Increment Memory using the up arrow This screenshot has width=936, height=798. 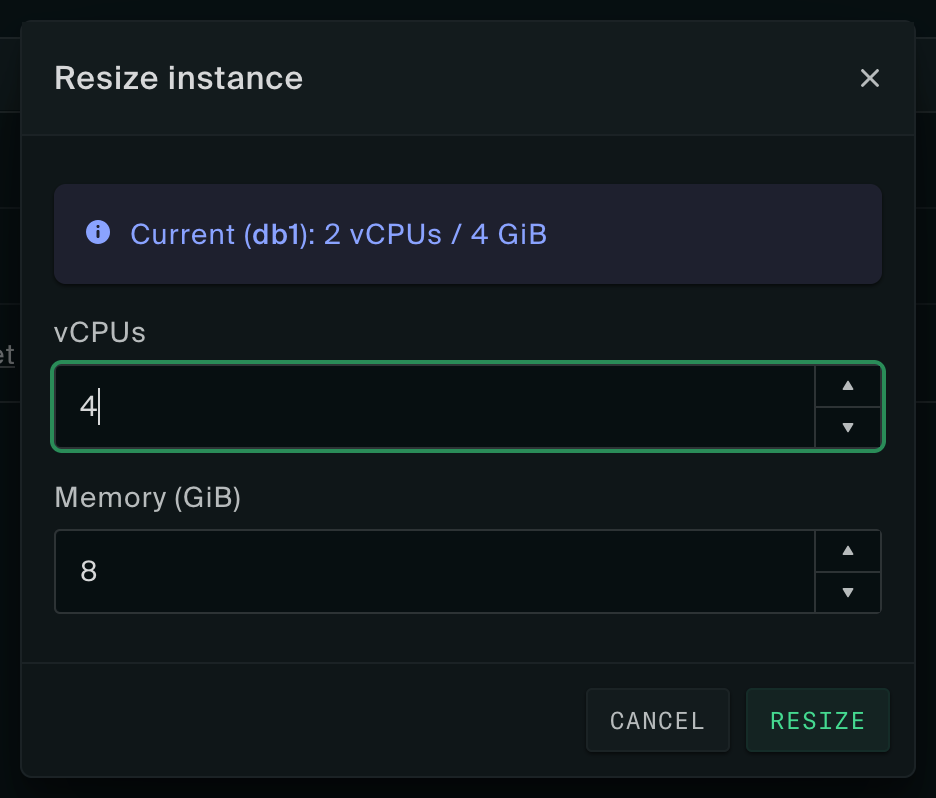(848, 551)
